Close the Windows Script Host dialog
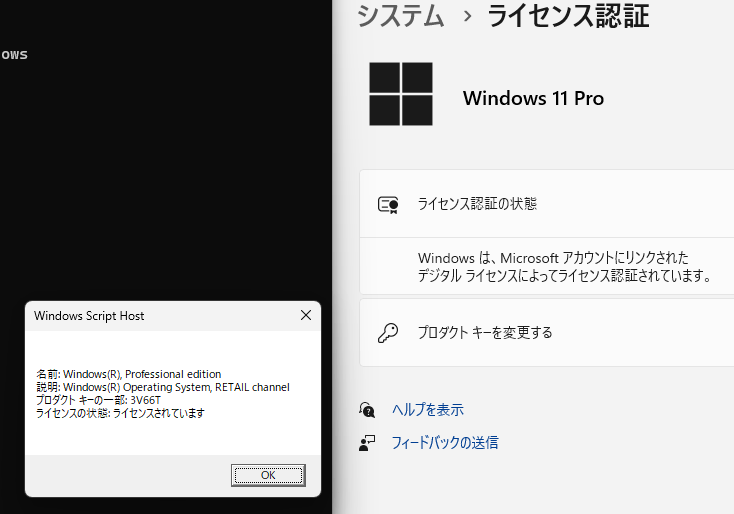The height and width of the screenshot is (514, 734). pos(306,316)
